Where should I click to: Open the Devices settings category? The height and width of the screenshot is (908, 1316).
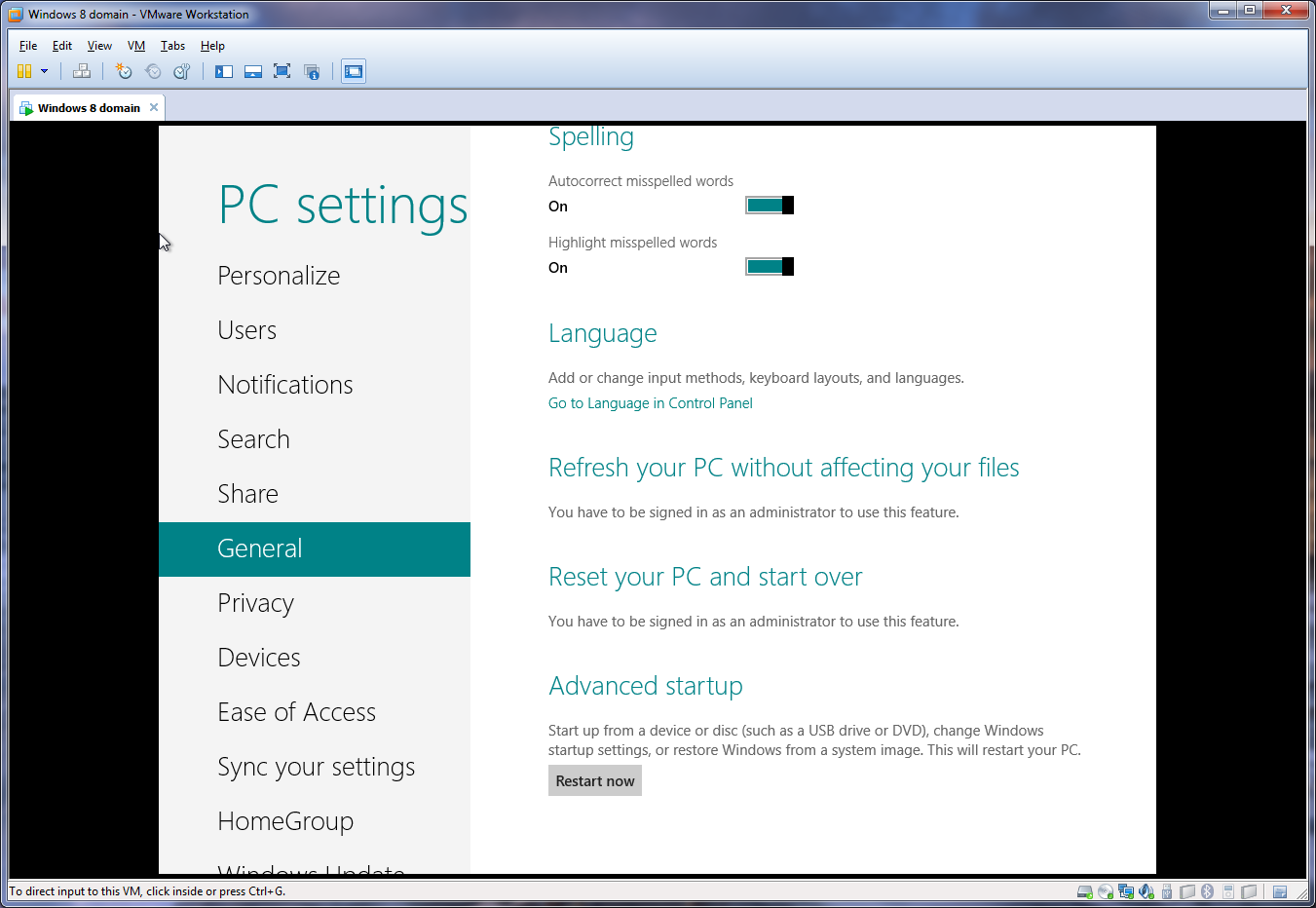coord(259,658)
